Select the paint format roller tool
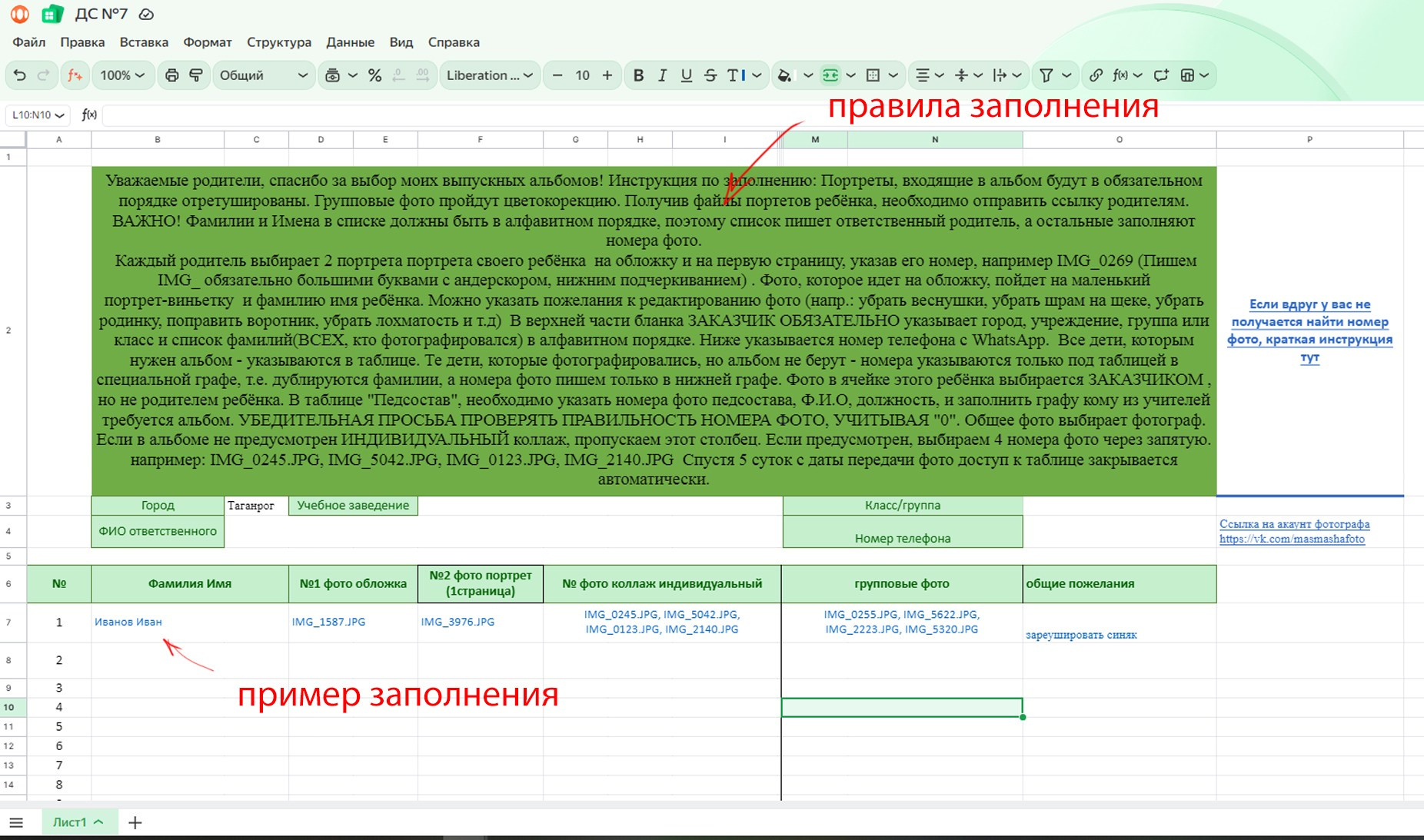The image size is (1424, 840). [196, 75]
